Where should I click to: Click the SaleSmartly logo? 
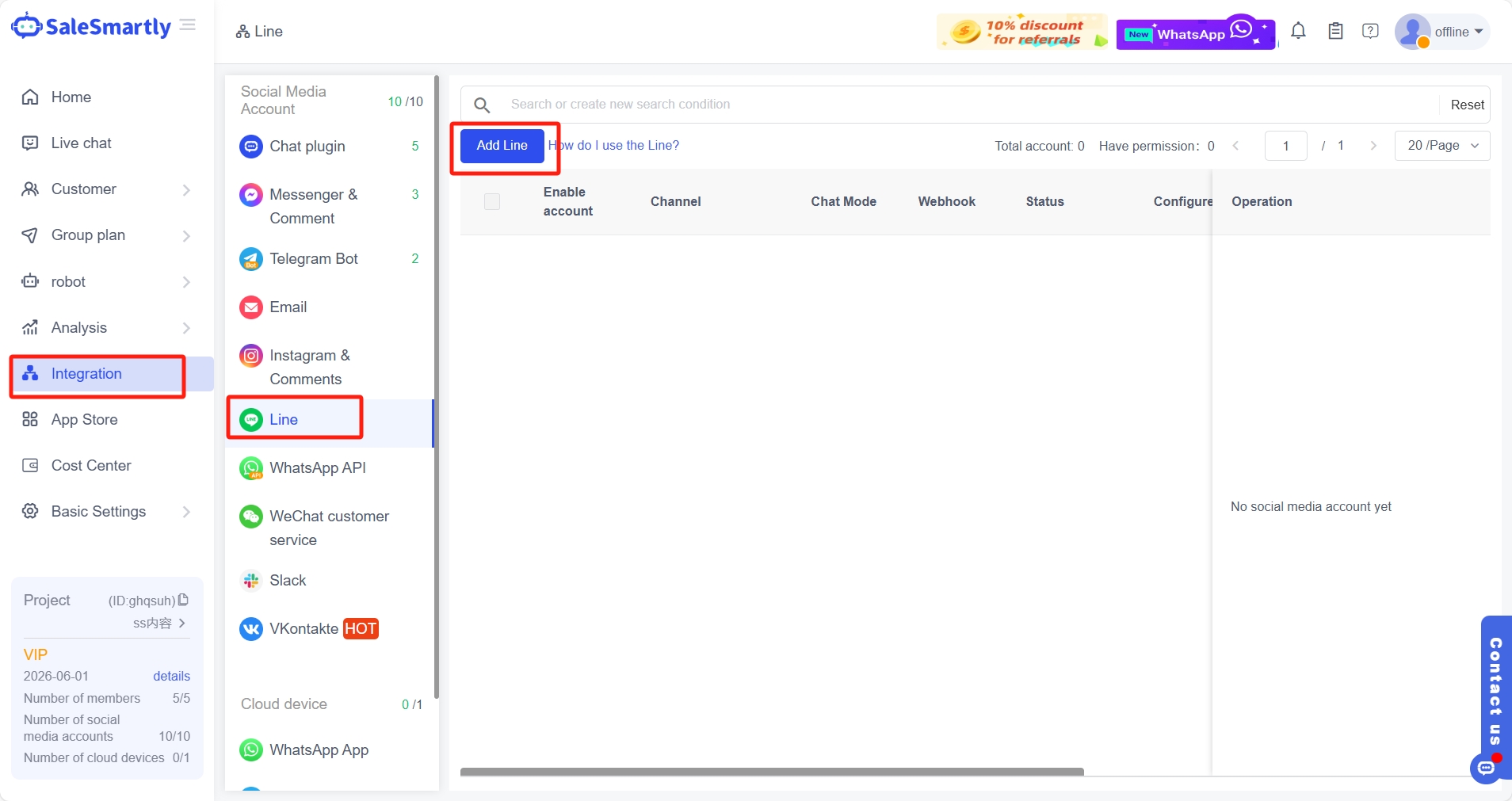point(90,25)
